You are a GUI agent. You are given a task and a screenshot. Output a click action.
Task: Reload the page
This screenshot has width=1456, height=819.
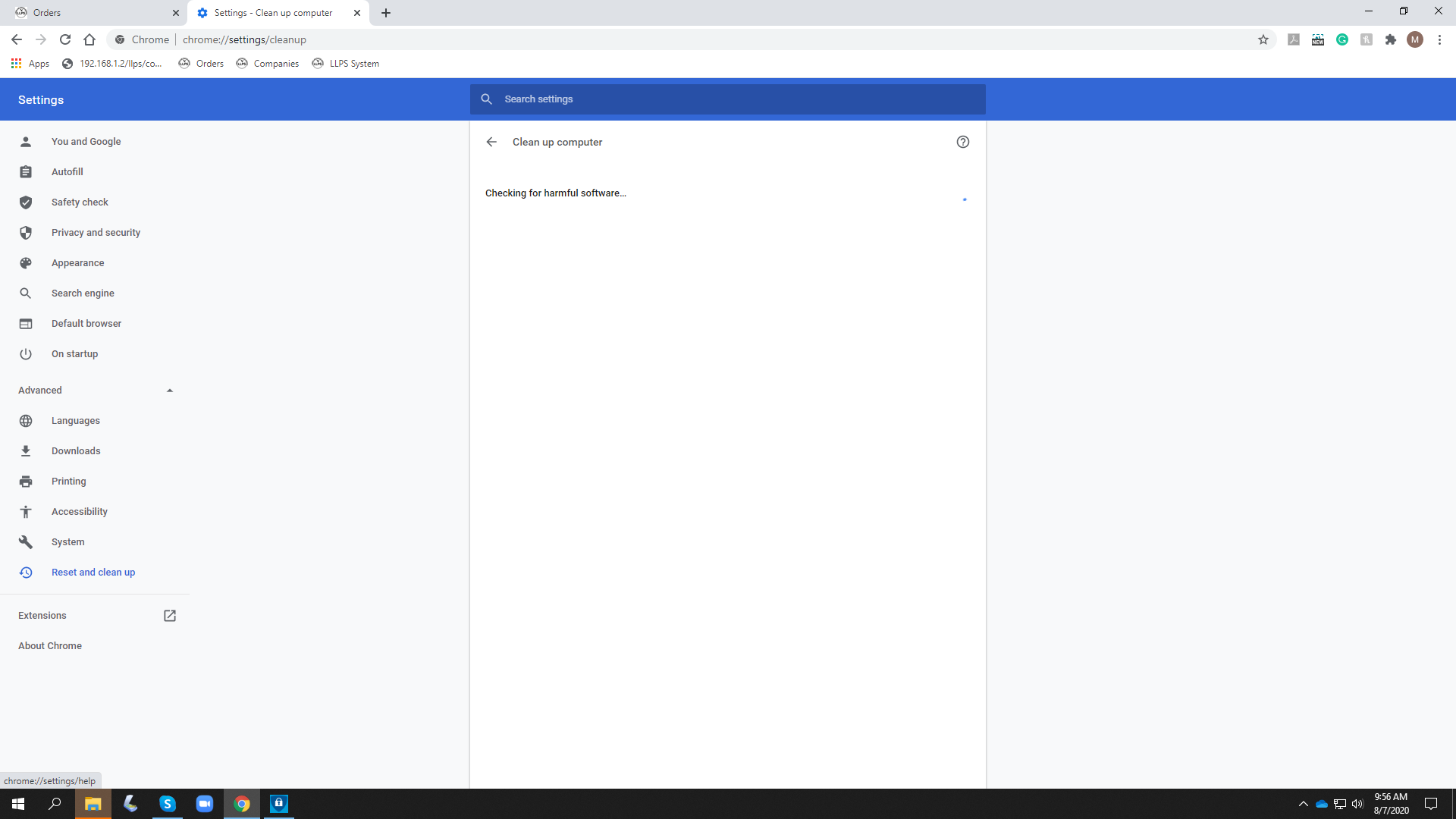tap(65, 39)
